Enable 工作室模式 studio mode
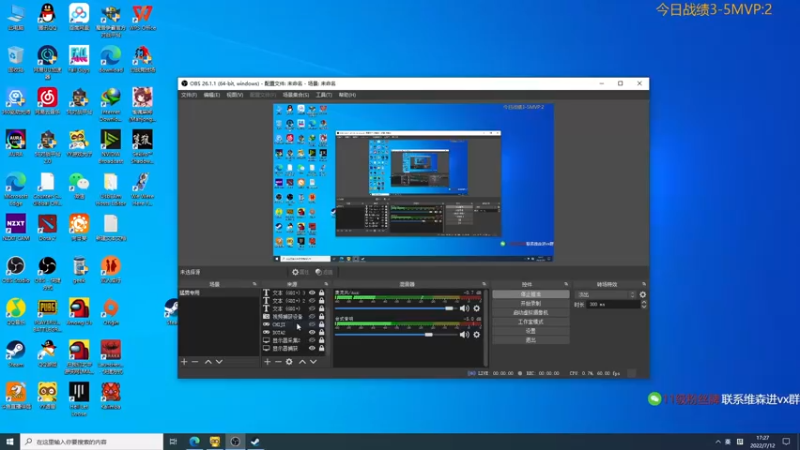Image resolution: width=800 pixels, height=450 pixels. click(531, 322)
